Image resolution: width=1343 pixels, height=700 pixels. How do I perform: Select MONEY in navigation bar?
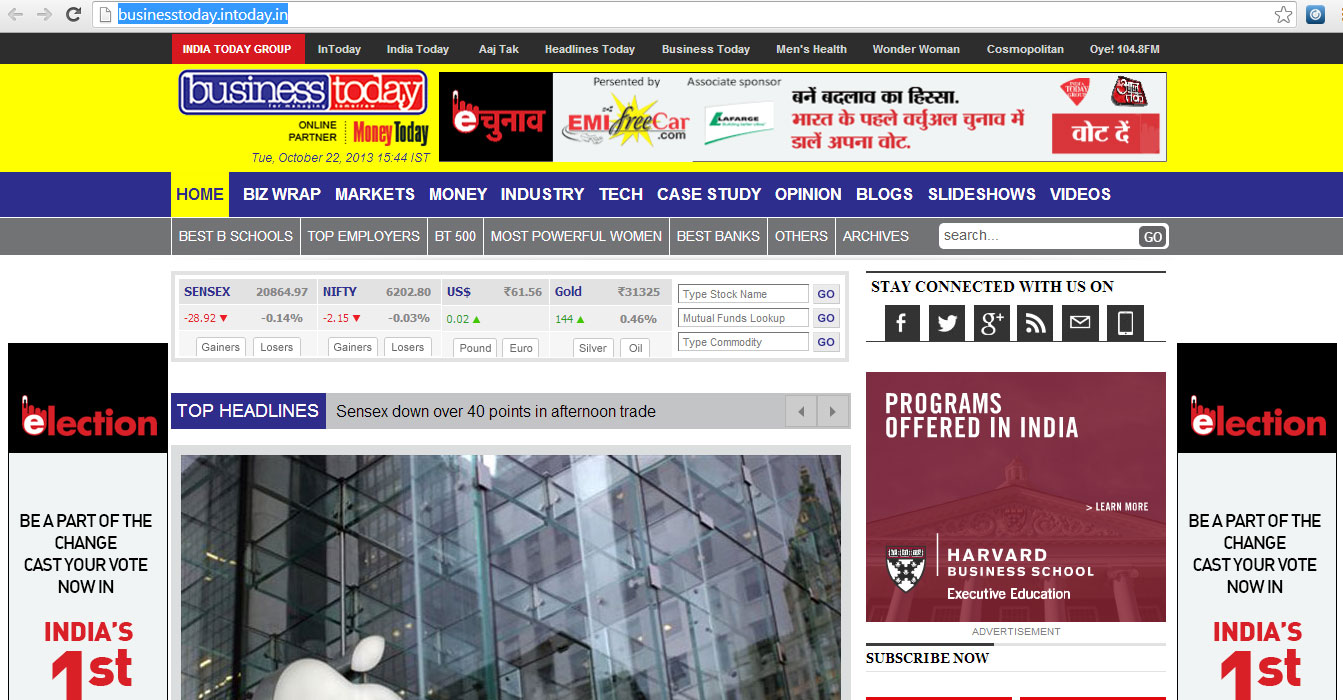458,194
